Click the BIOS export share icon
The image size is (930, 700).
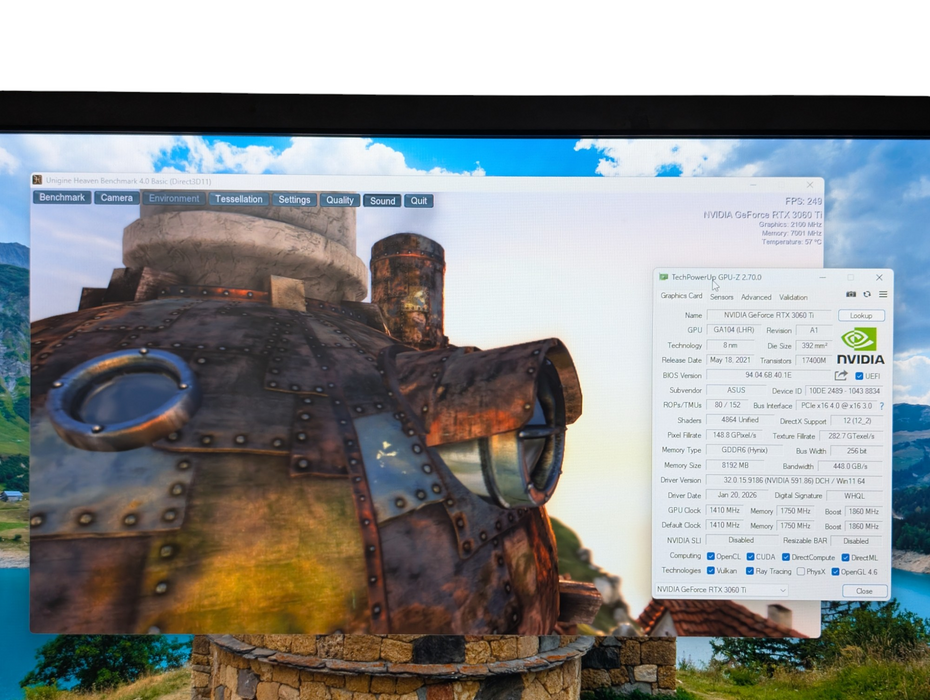coord(840,376)
